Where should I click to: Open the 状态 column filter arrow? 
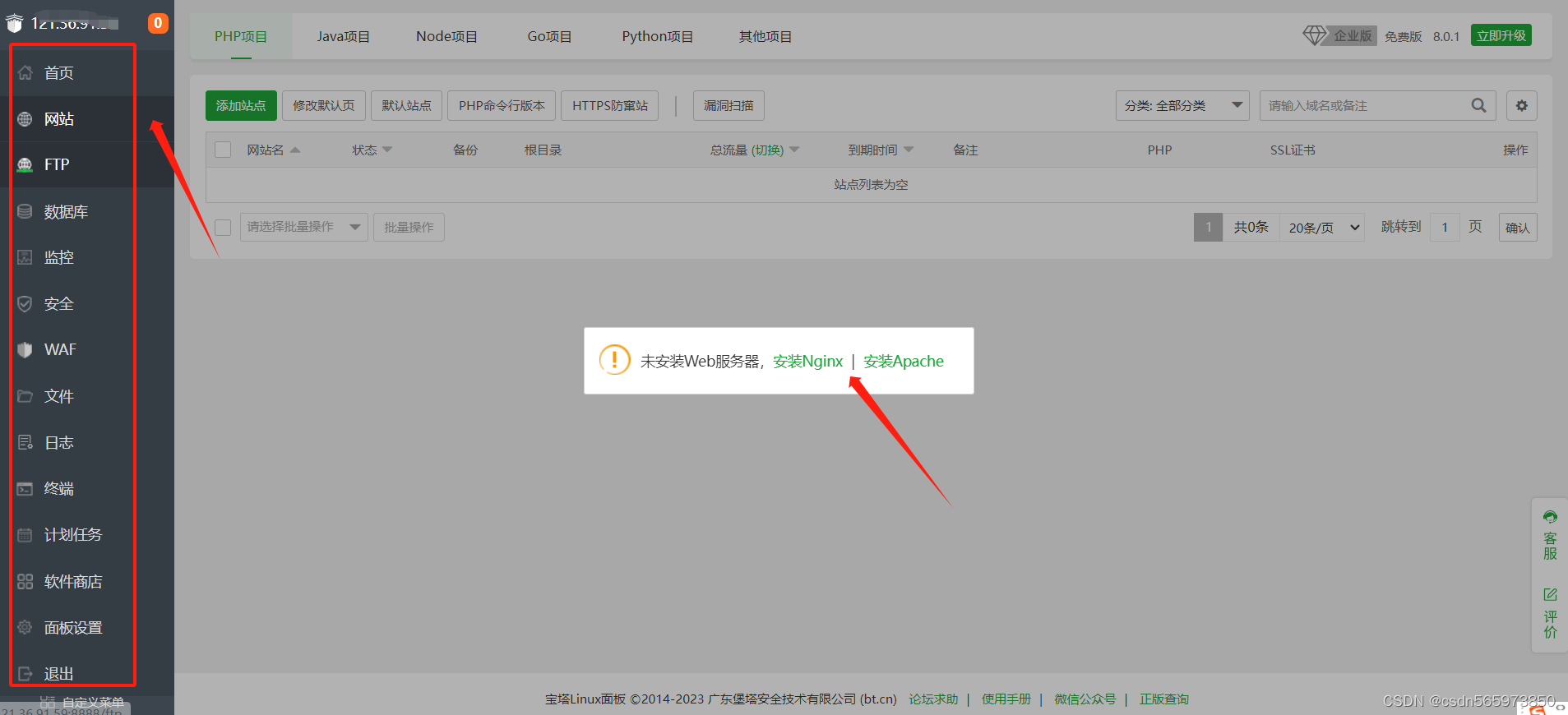coord(387,150)
